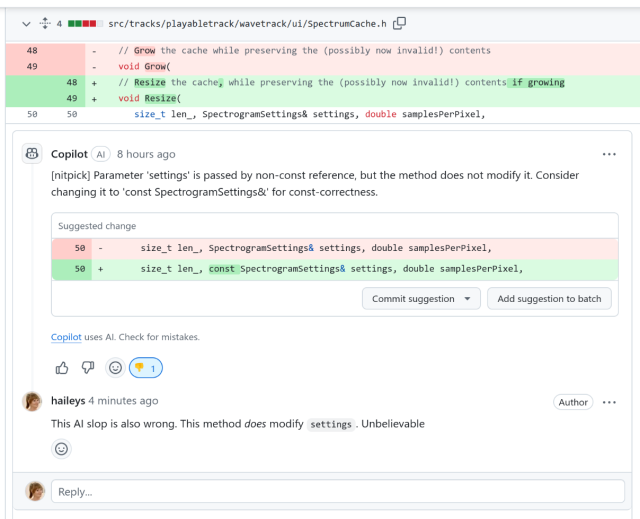Screen dimensions: 640x519
Task: Add emoji reaction to Copilot comment
Action: tap(115, 368)
